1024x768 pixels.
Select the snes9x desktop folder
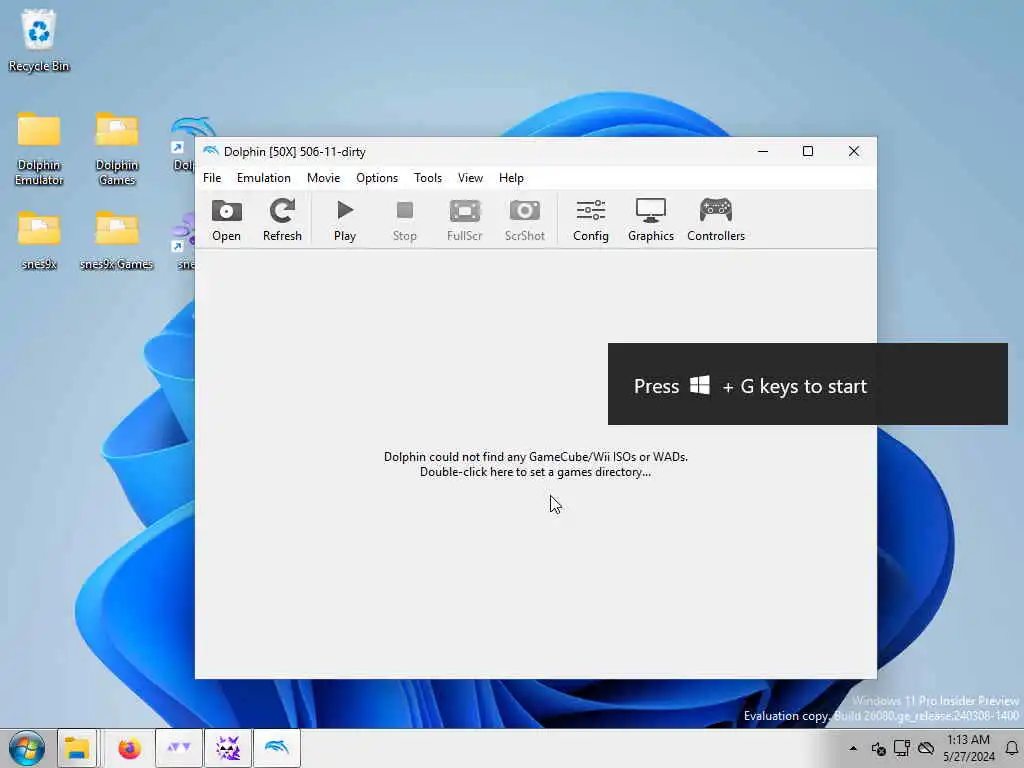(x=39, y=240)
